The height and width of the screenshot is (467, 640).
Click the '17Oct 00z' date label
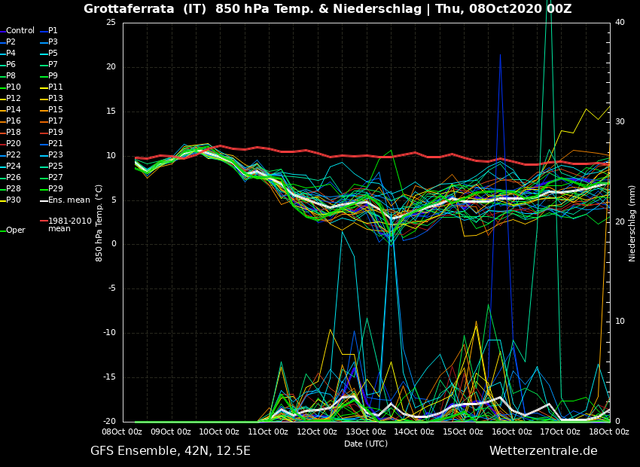point(560,432)
